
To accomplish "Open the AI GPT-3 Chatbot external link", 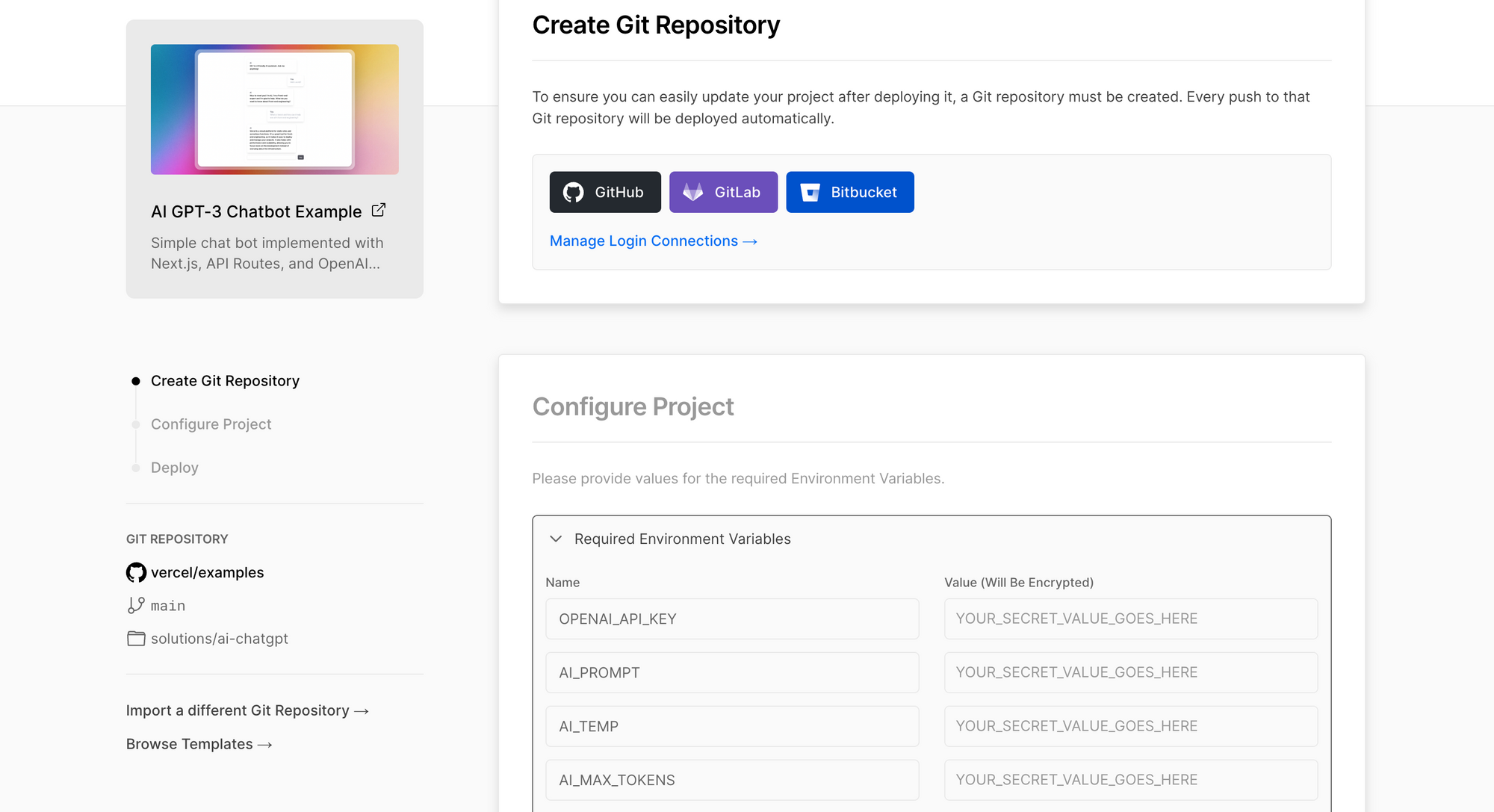I will tap(378, 210).
